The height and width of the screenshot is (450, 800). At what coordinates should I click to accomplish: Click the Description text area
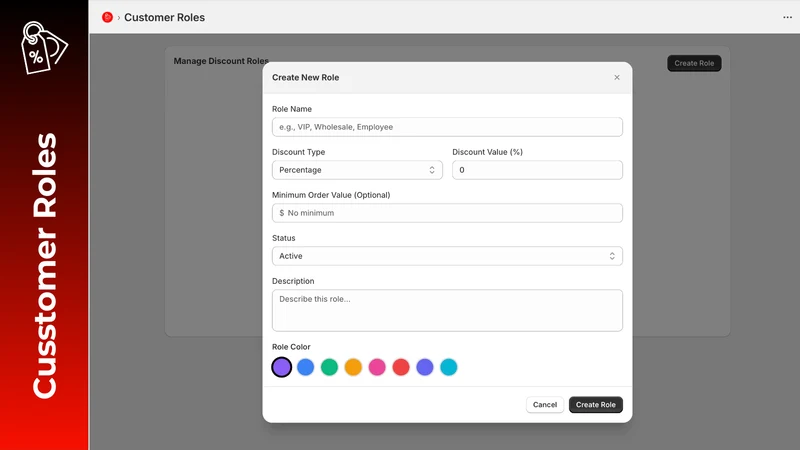[447, 311]
